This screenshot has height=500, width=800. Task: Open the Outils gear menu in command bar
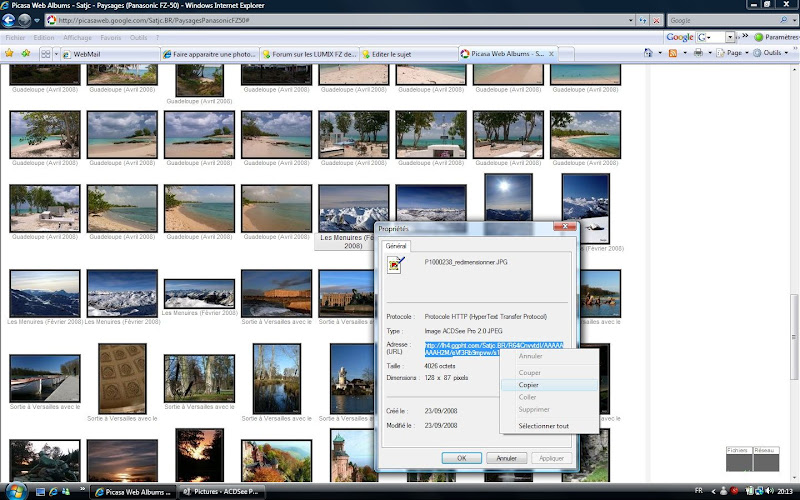[x=771, y=53]
